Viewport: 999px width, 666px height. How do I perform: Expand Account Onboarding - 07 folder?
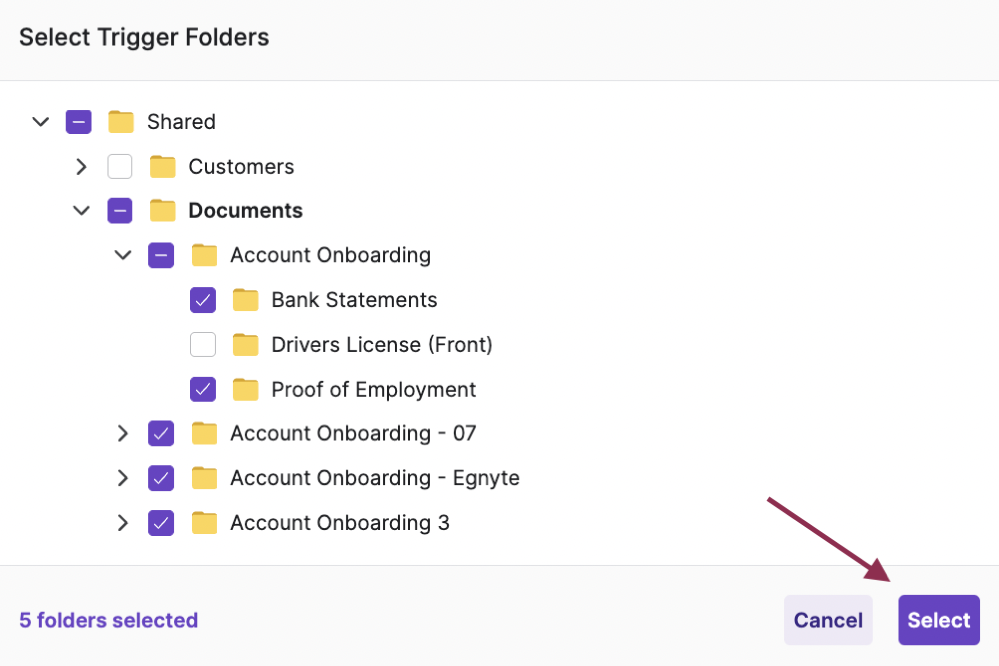(x=122, y=433)
